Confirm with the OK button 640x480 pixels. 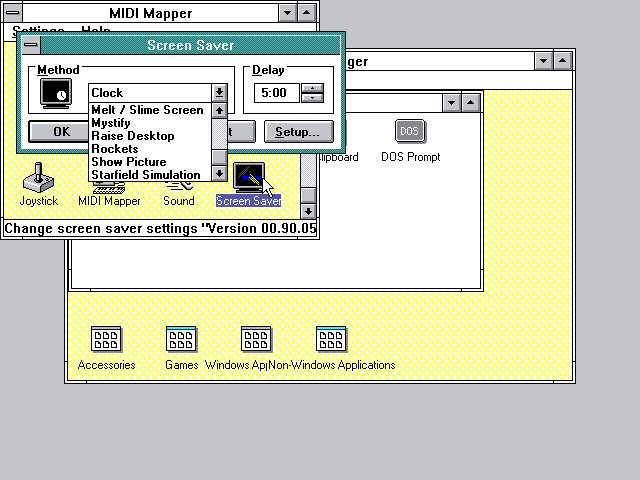(x=61, y=131)
